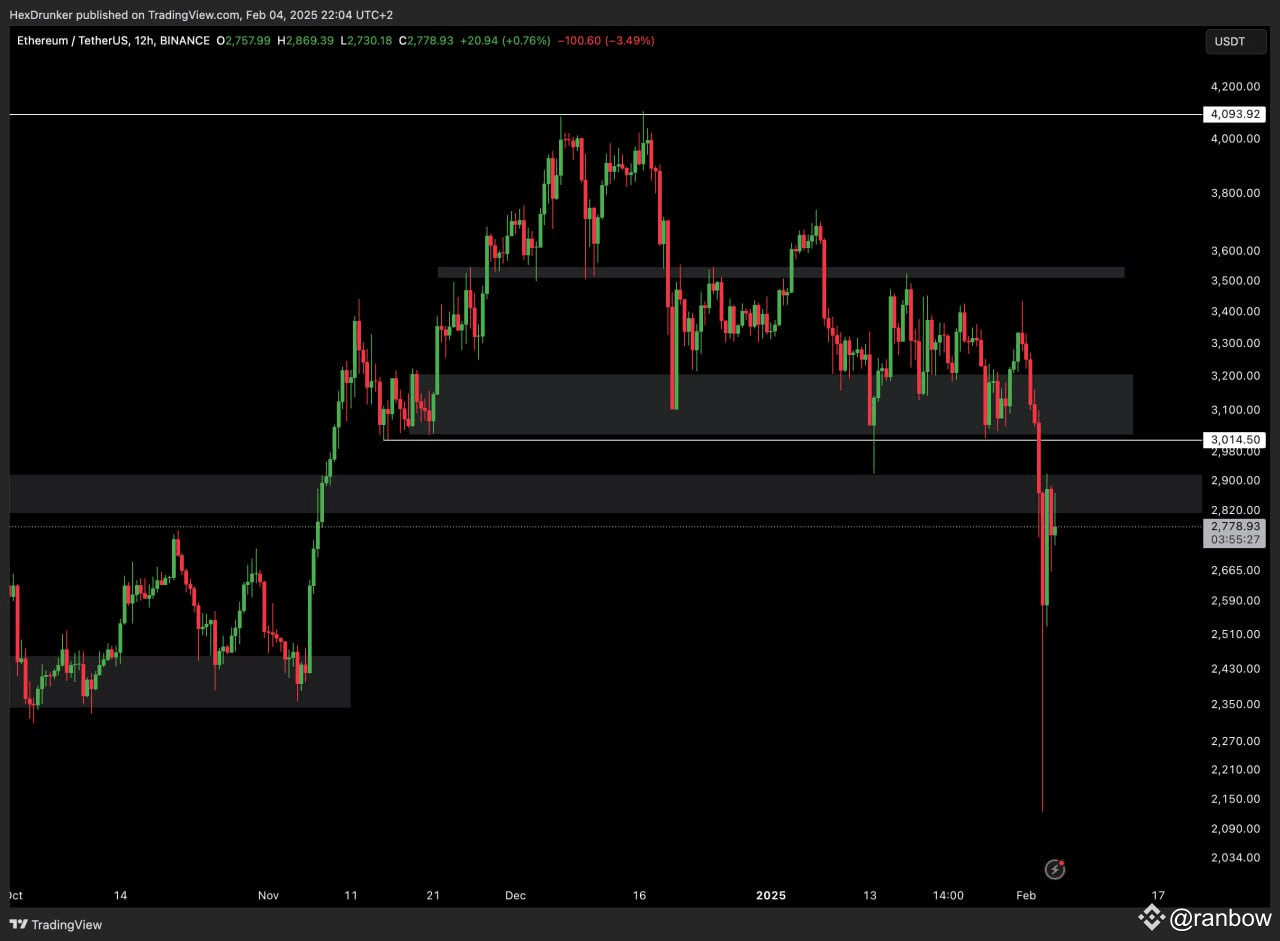Image resolution: width=1280 pixels, height=941 pixels.
Task: Click the 2,900.00 price axis label
Action: (1236, 481)
